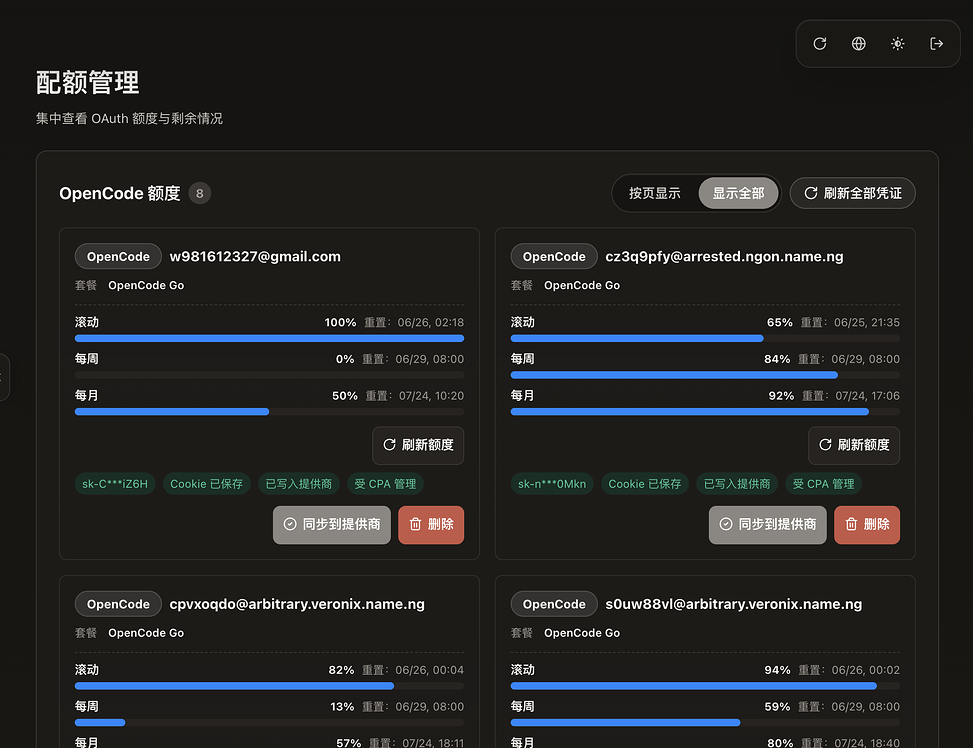The image size is (973, 748).
Task: Click reset time 07/24, 17:06
Action: tap(867, 395)
